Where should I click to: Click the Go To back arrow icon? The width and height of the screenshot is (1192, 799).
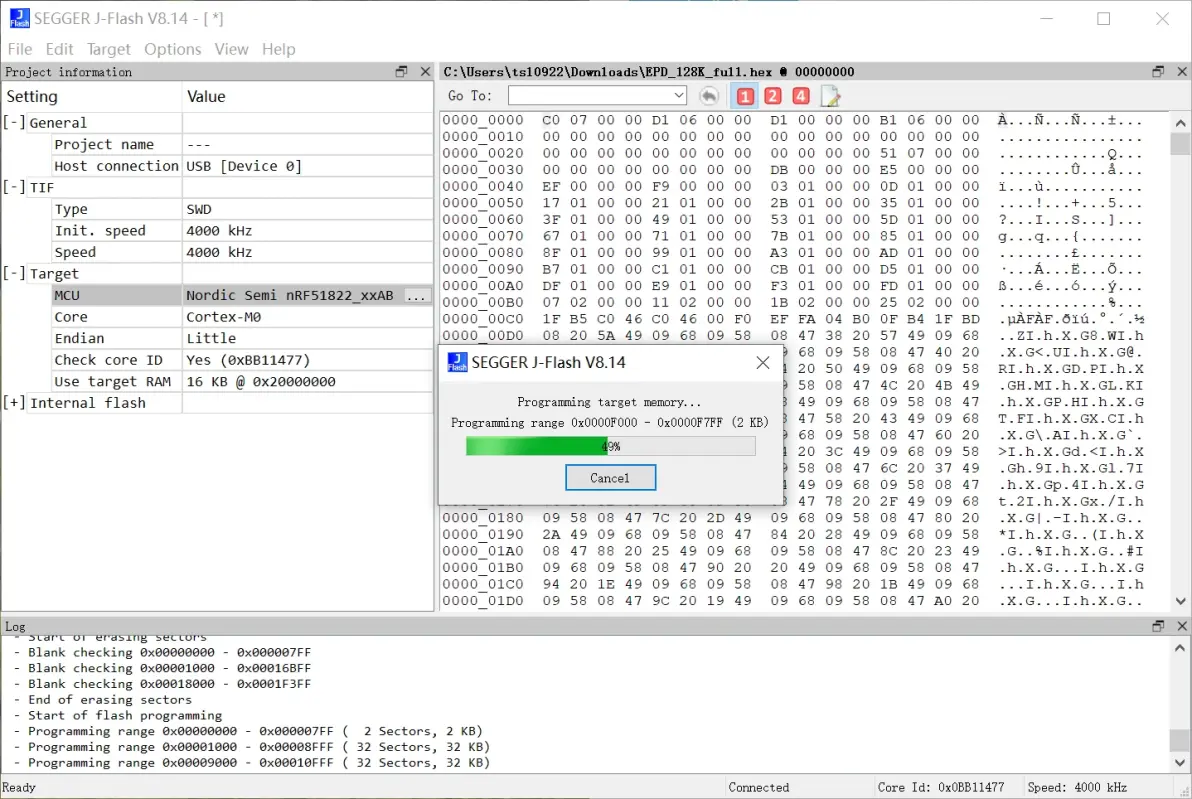709,96
